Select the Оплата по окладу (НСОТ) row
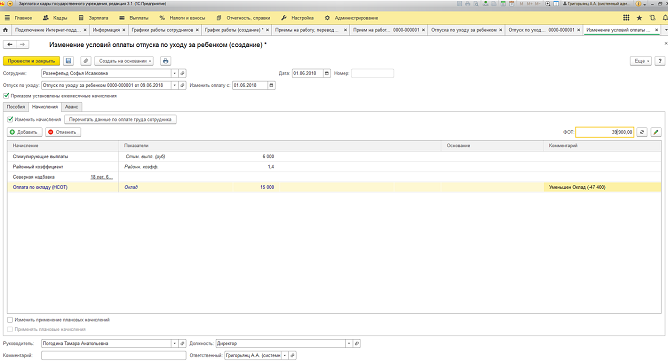 334,187
